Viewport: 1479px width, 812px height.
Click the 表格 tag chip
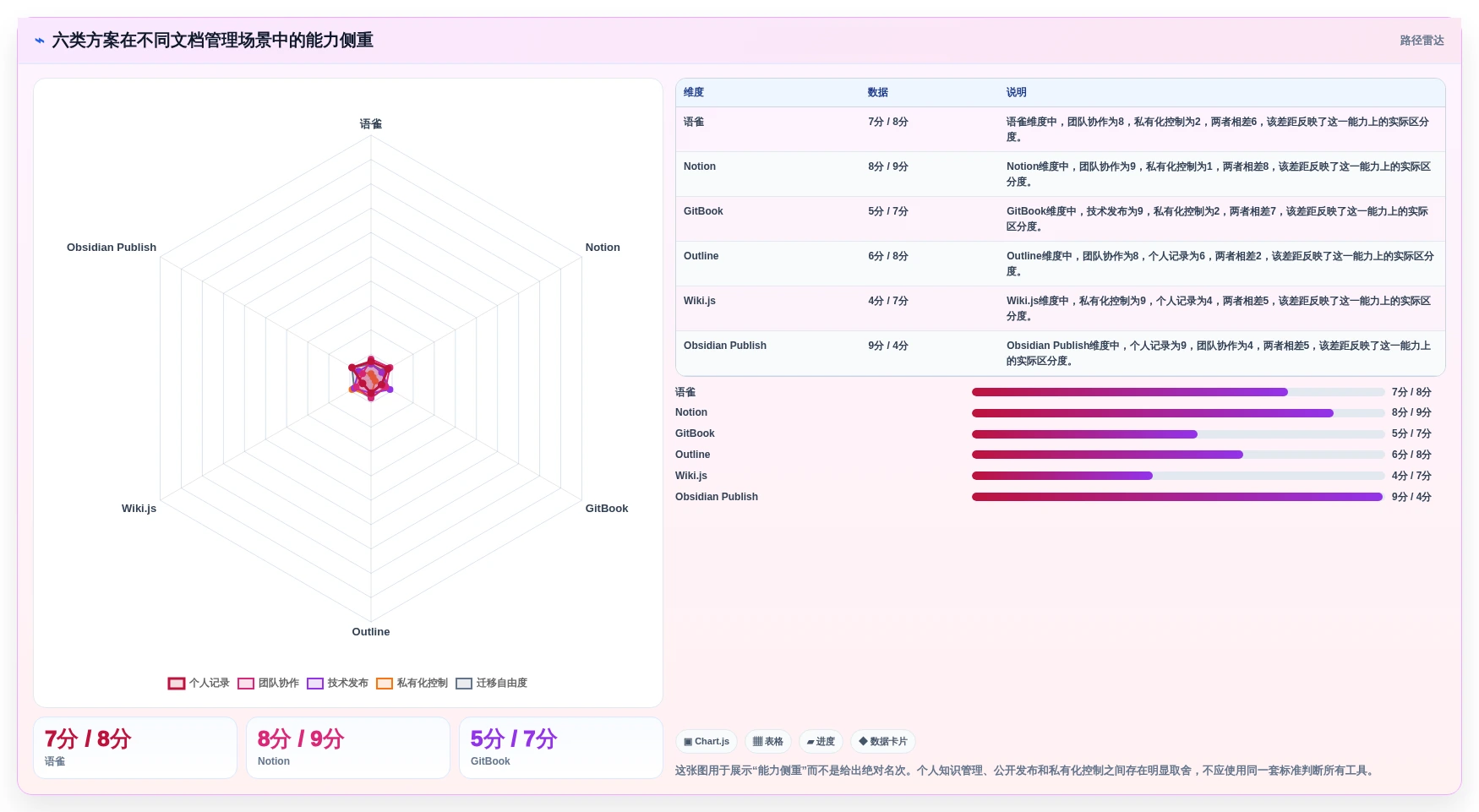point(768,742)
